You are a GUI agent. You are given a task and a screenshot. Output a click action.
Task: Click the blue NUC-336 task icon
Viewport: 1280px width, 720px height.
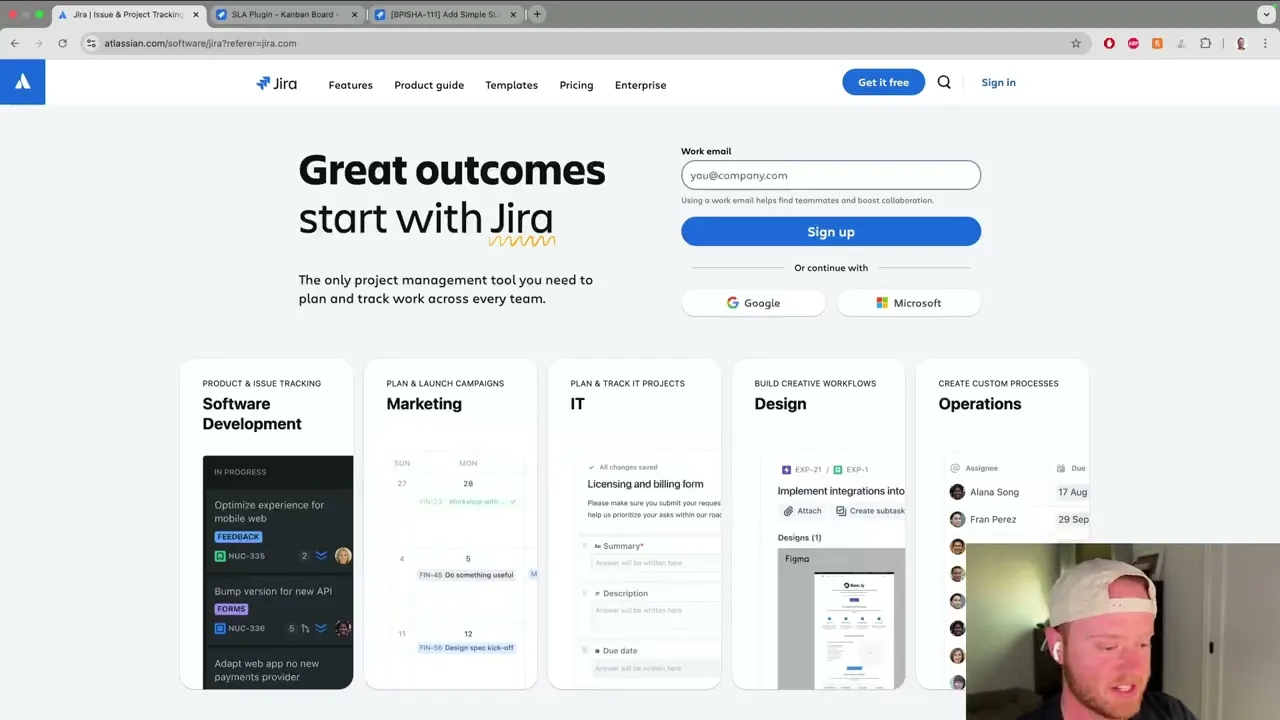pos(220,628)
